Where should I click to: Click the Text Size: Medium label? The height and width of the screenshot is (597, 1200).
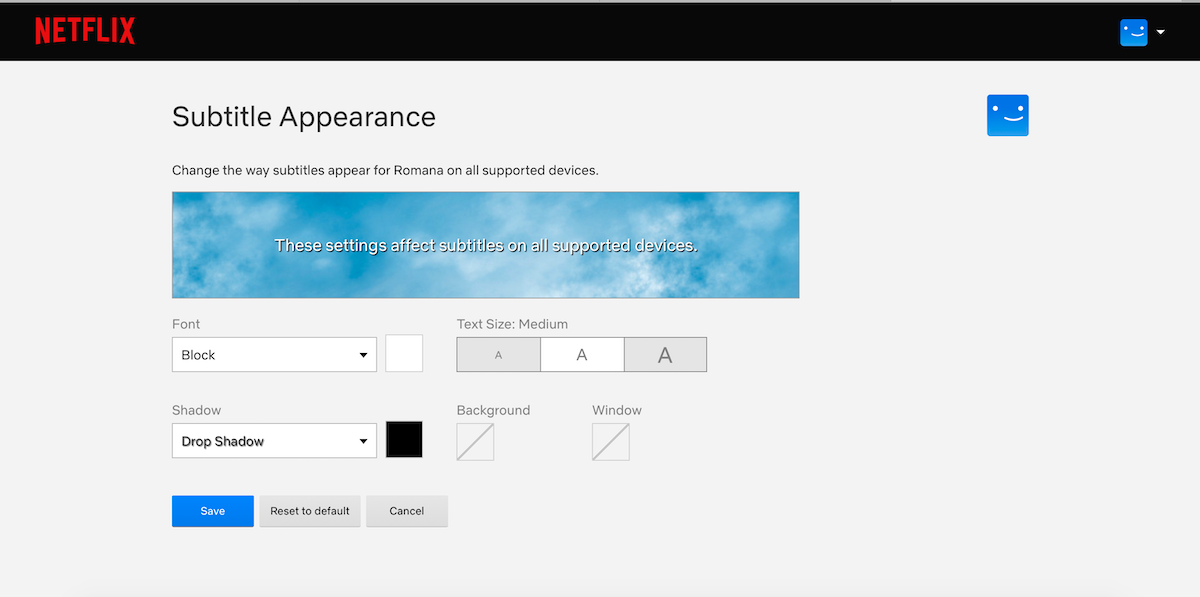click(512, 324)
